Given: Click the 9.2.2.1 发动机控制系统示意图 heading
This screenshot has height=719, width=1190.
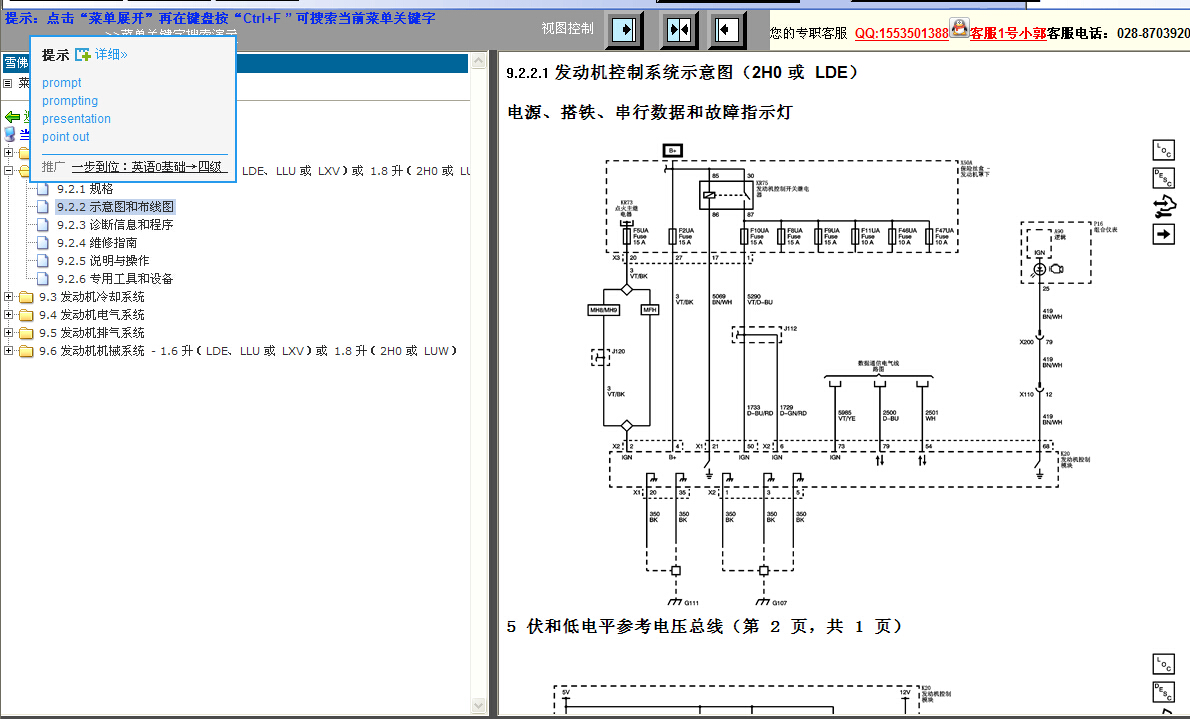Looking at the screenshot, I should click(x=685, y=73).
